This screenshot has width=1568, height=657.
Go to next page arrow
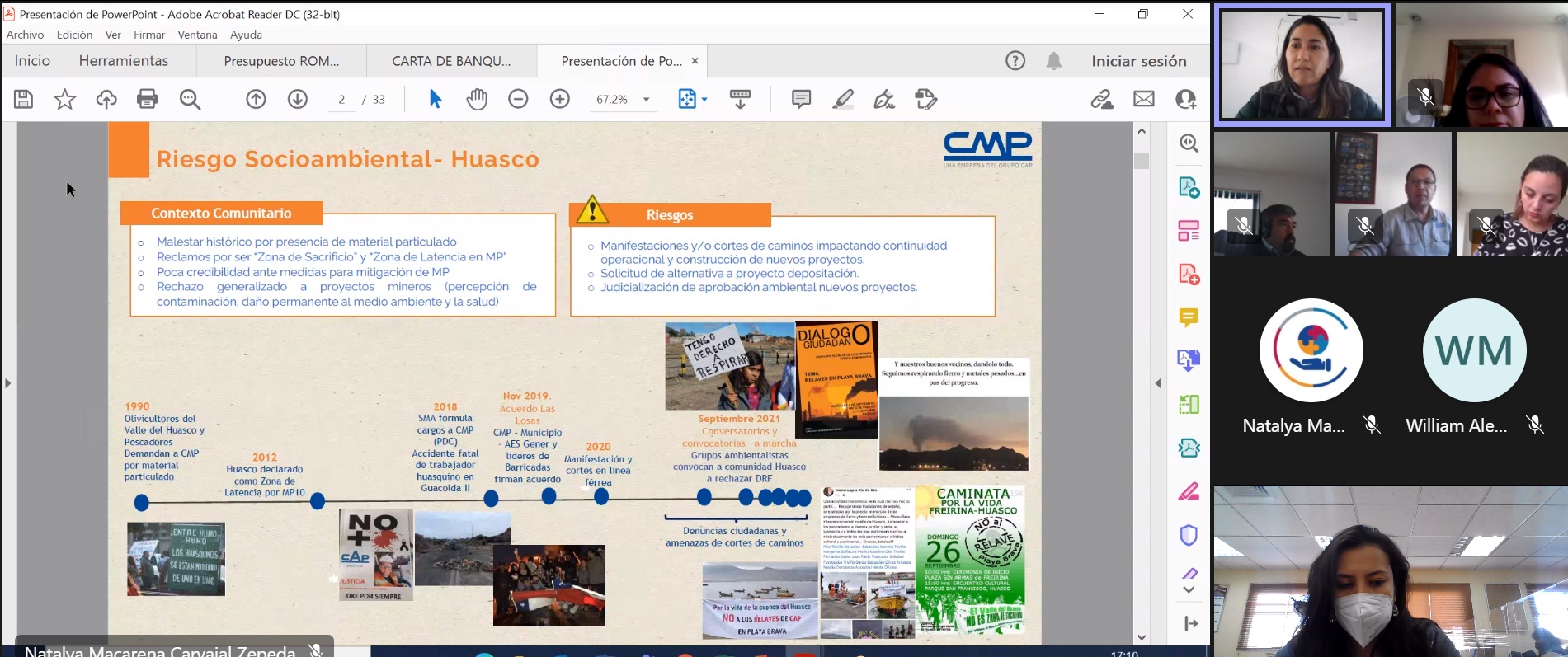(297, 100)
